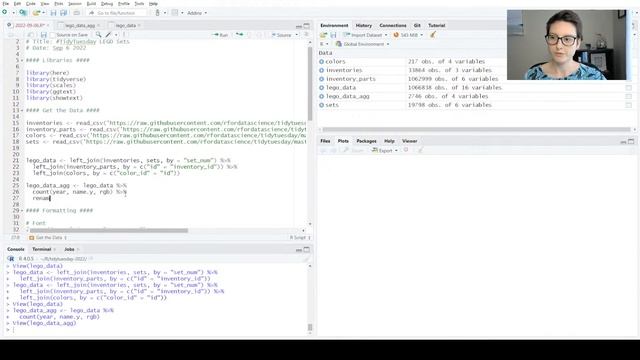Image resolution: width=640 pixels, height=360 pixels.
Task: Click the load workspace icon in Environment
Action: (323, 35)
